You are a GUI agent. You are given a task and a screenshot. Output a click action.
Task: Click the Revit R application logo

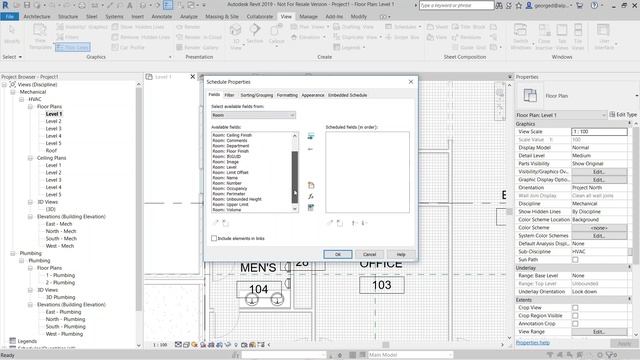pos(5,5)
